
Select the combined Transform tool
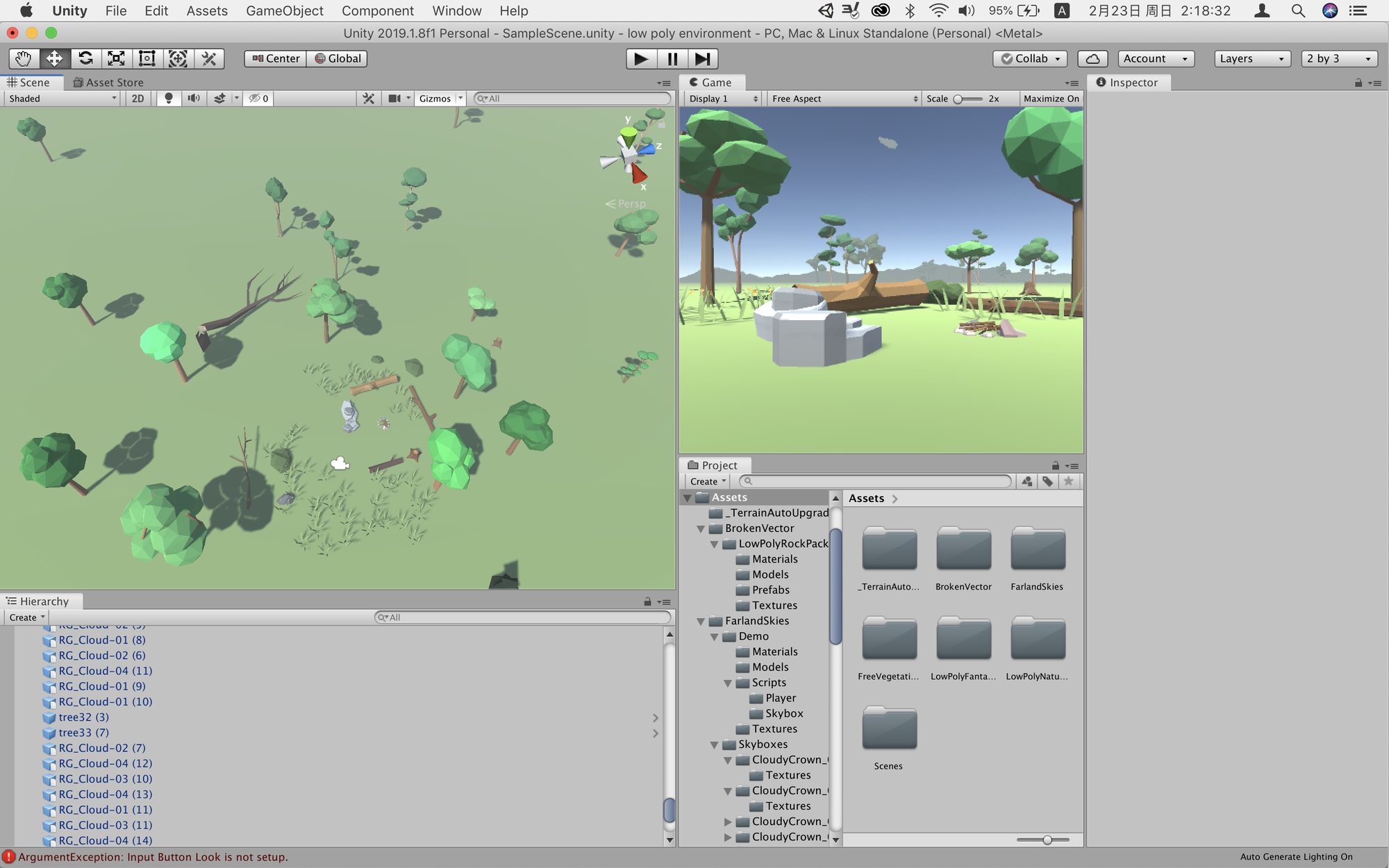(178, 59)
